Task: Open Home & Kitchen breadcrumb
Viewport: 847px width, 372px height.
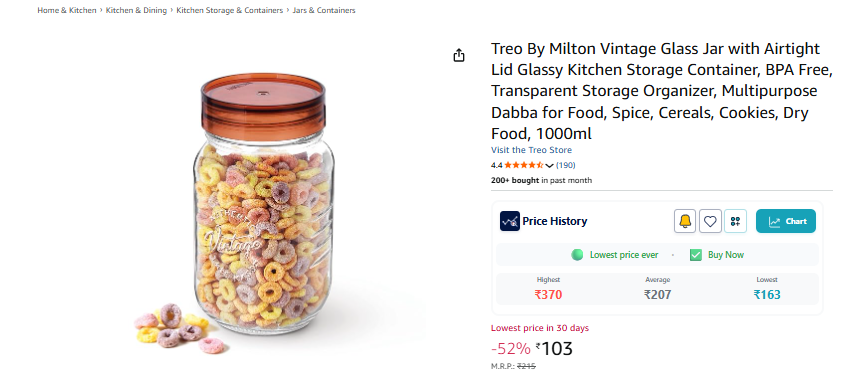Action: (67, 10)
